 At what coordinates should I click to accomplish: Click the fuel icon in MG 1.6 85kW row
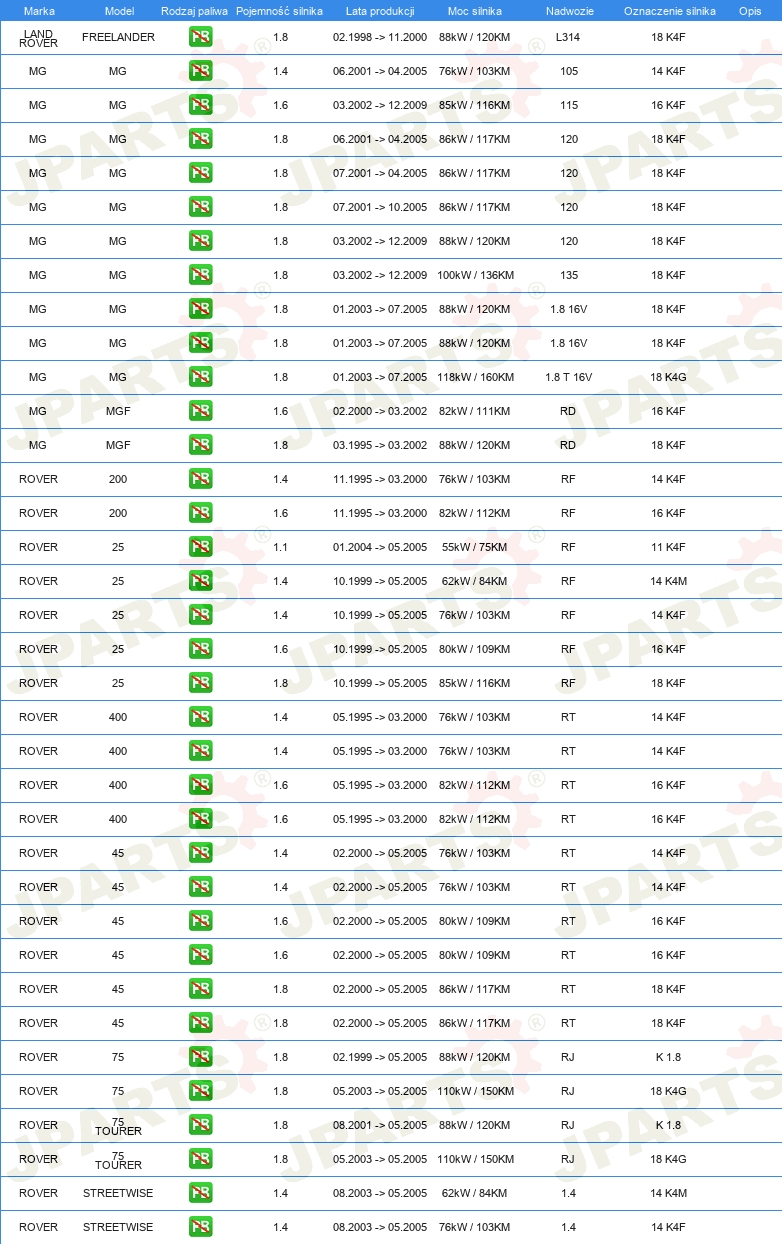click(200, 105)
